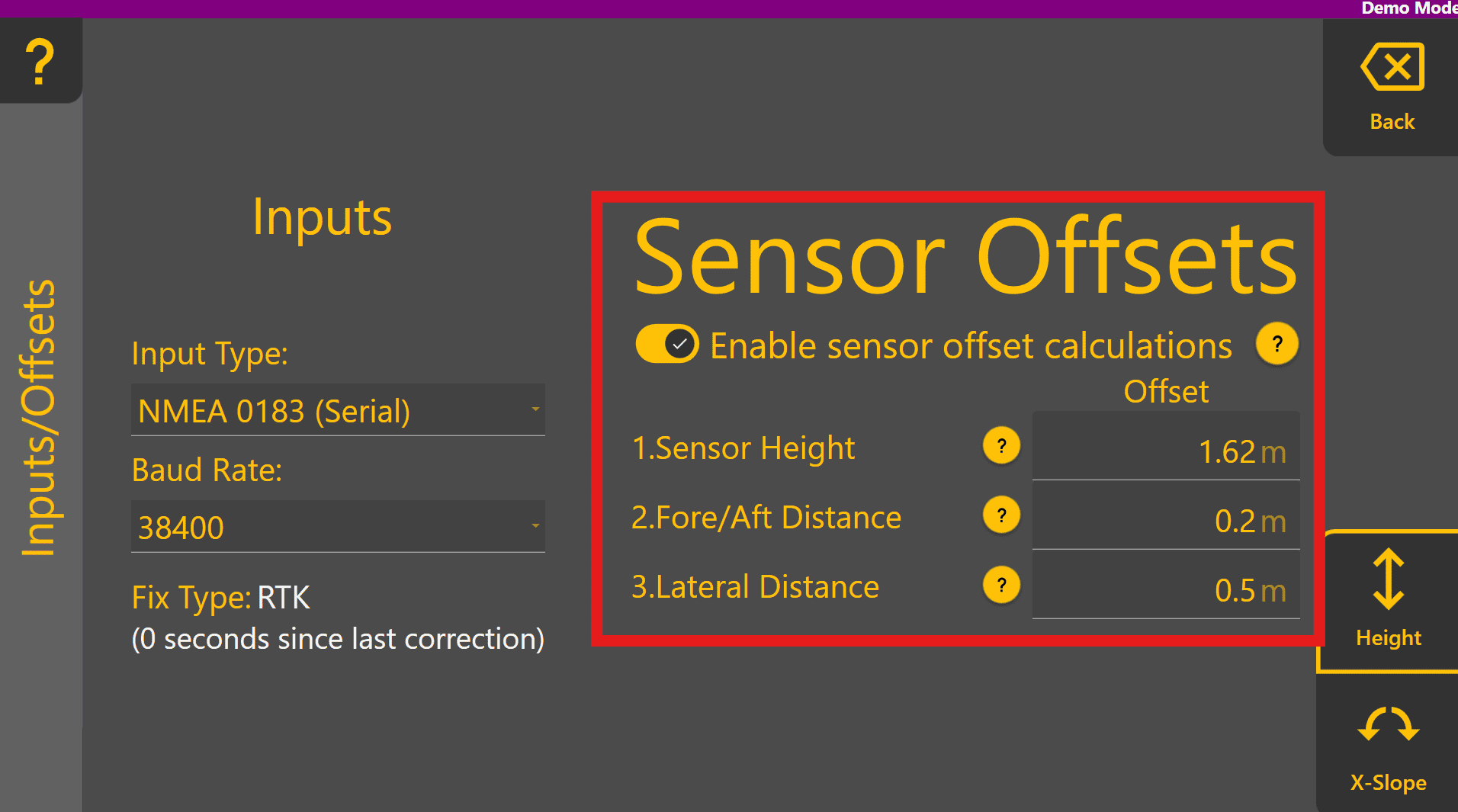Click the Inputs/Offsets sidebar label
Viewport: 1458px width, 812px height.
[x=40, y=418]
